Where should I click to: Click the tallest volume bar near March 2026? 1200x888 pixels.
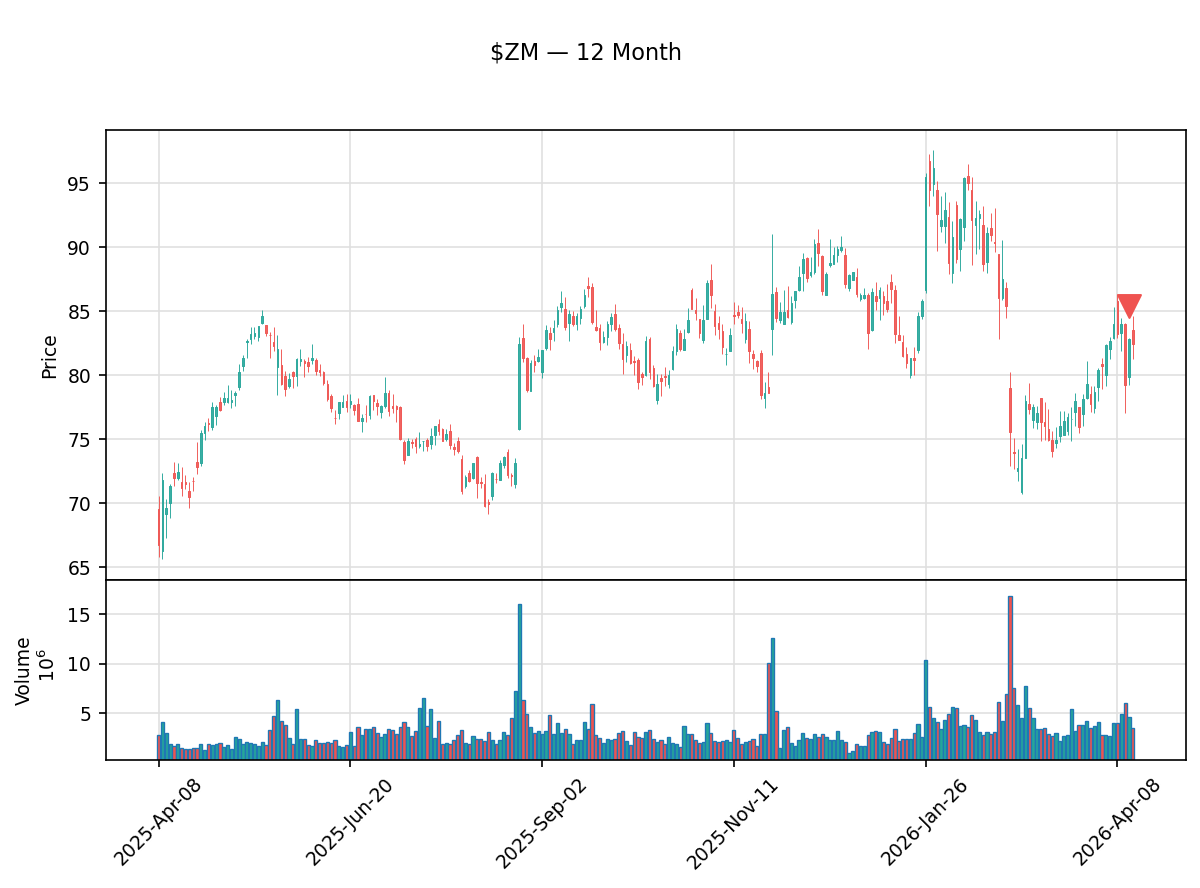[x=1010, y=678]
